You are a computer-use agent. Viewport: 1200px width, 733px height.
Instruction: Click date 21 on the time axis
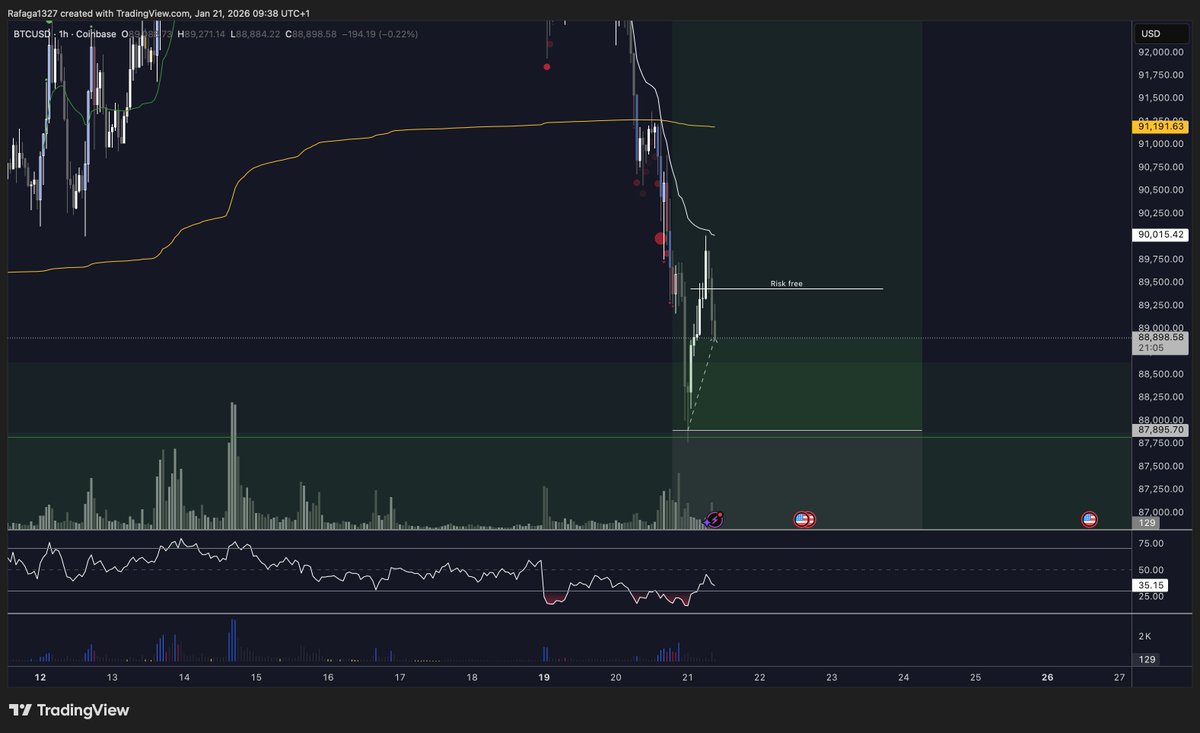[x=688, y=678]
